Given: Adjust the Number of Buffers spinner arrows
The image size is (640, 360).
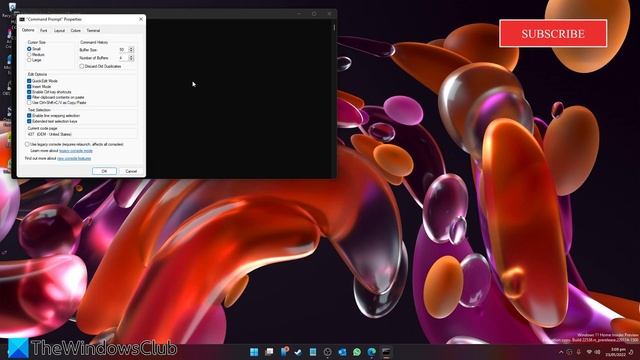Looking at the screenshot, I should coord(131,58).
